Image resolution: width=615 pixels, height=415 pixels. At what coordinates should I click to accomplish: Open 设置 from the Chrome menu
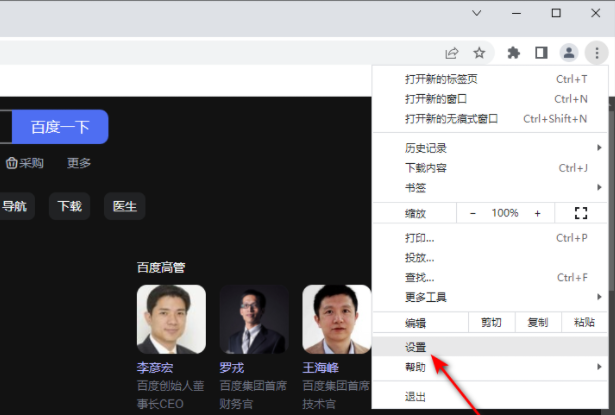tap(489, 347)
